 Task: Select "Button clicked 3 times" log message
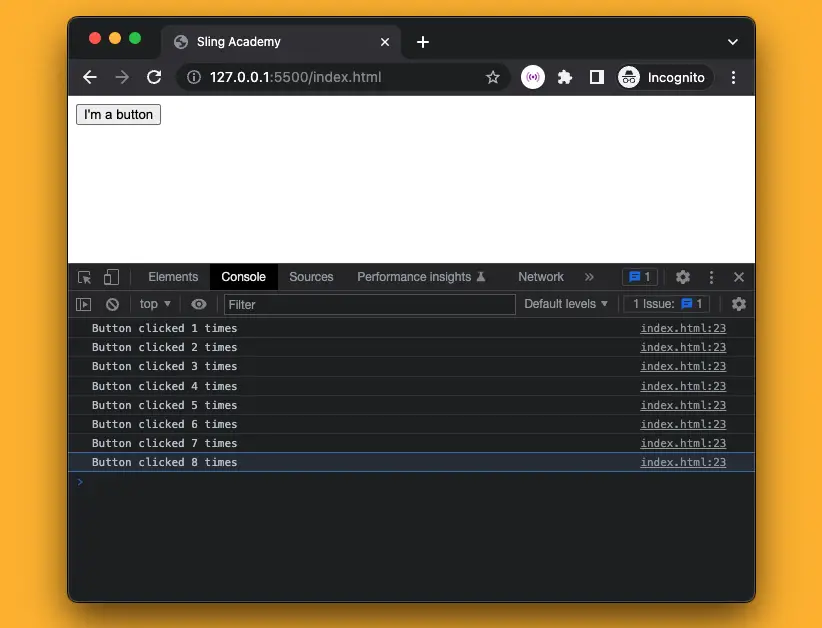[165, 366]
